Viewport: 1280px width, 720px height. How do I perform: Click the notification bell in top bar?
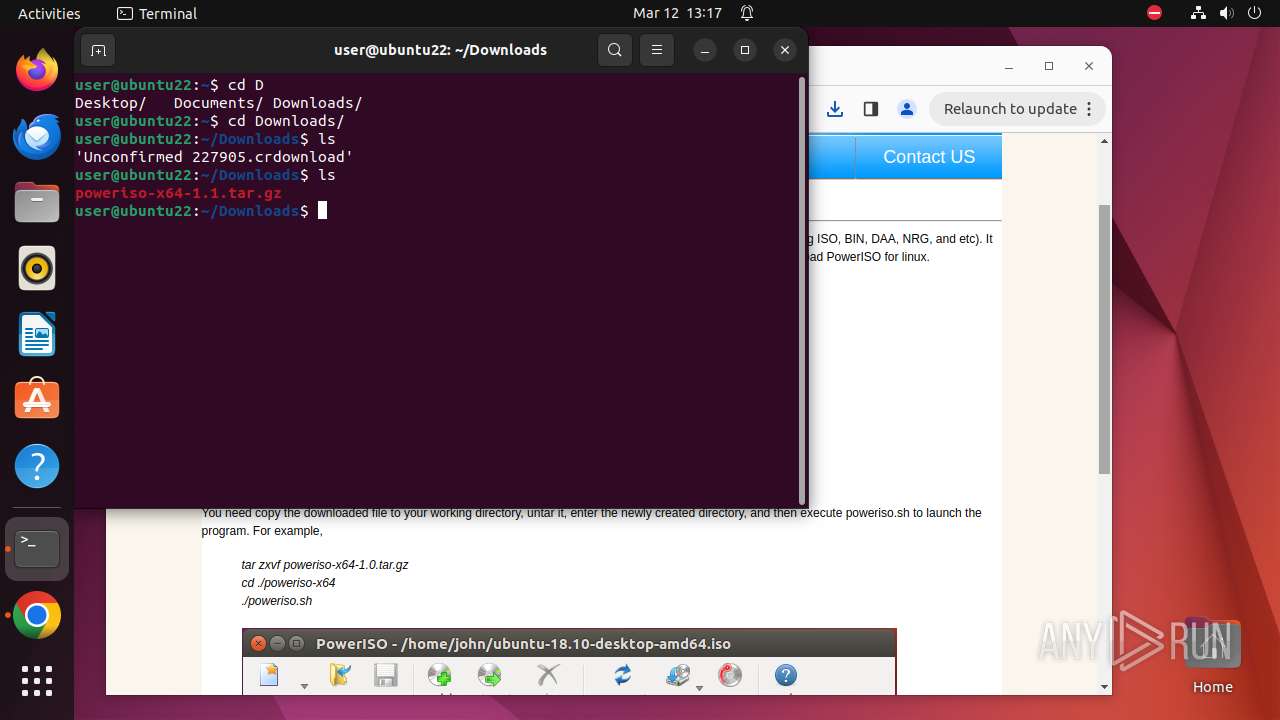[747, 13]
